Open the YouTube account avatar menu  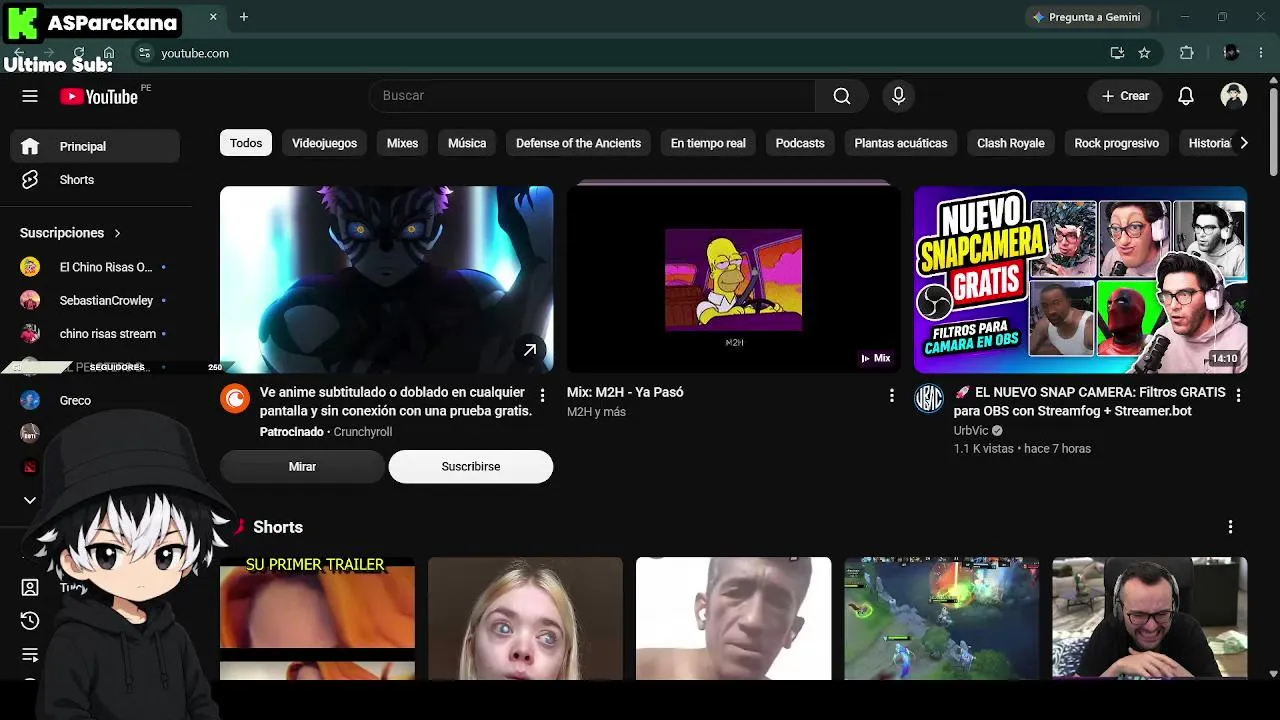point(1234,96)
